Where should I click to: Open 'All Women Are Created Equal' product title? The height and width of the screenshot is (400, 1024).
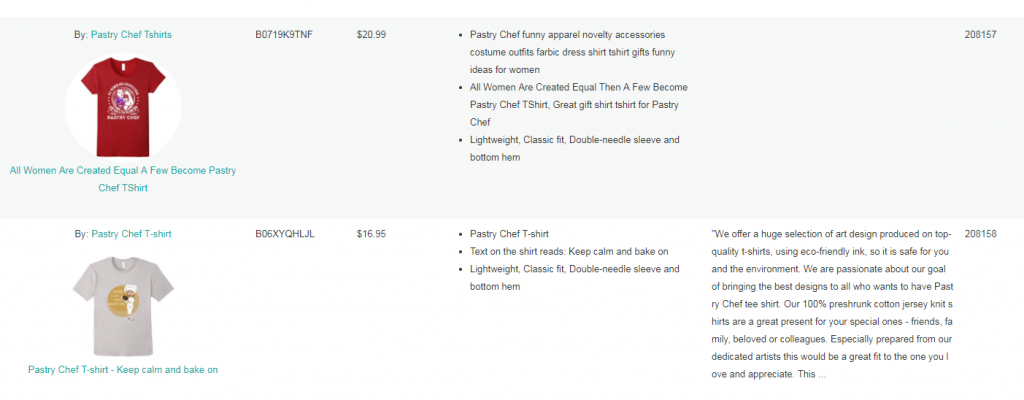[x=123, y=179]
